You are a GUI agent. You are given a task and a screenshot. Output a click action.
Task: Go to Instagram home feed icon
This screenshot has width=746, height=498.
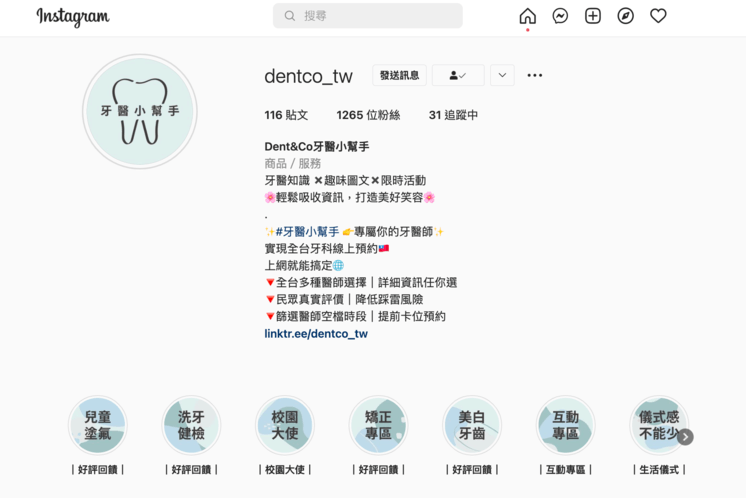click(527, 16)
